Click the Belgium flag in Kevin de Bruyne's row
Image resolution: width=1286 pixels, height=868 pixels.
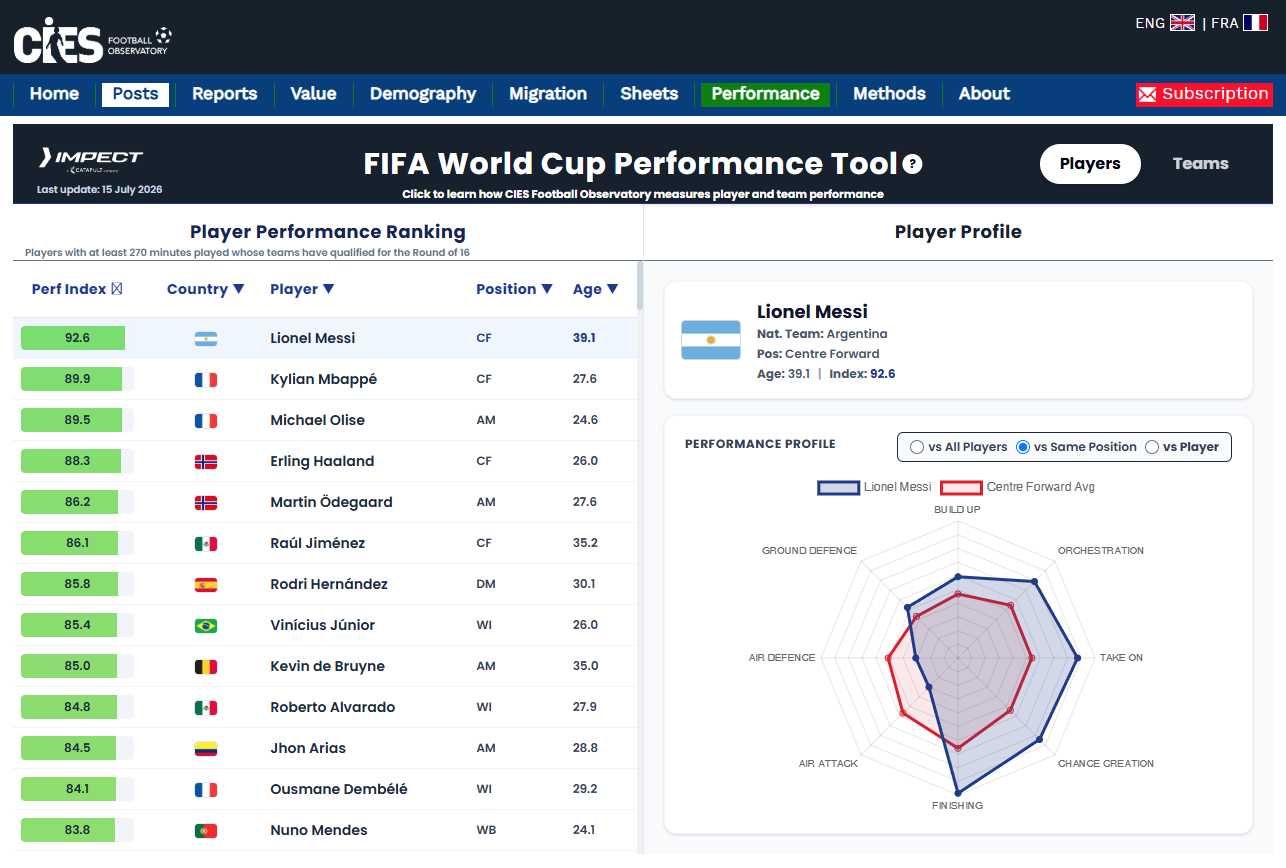(x=206, y=667)
